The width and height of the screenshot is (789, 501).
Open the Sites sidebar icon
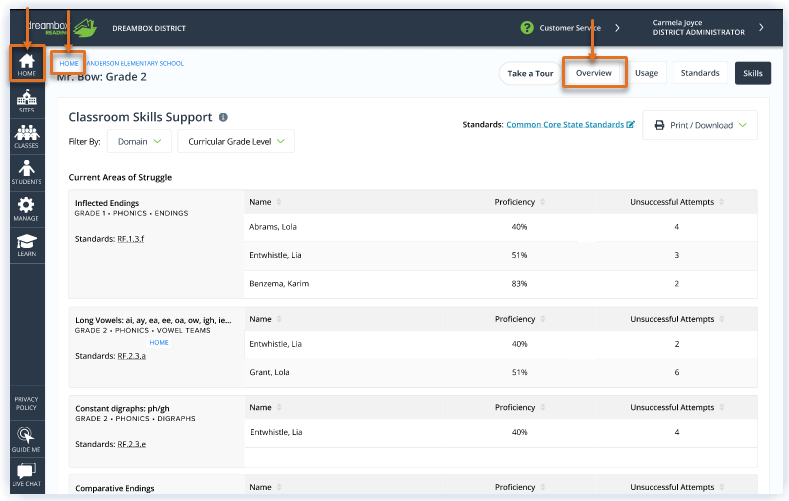click(x=27, y=101)
